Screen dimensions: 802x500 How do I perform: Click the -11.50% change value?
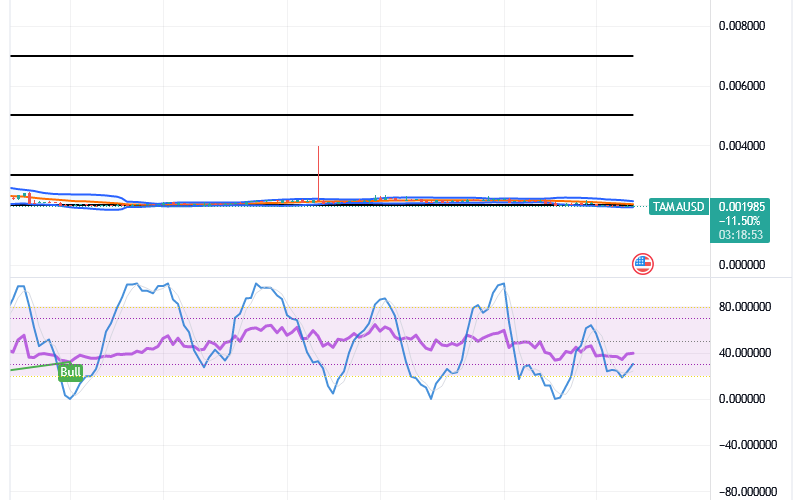[x=739, y=221]
